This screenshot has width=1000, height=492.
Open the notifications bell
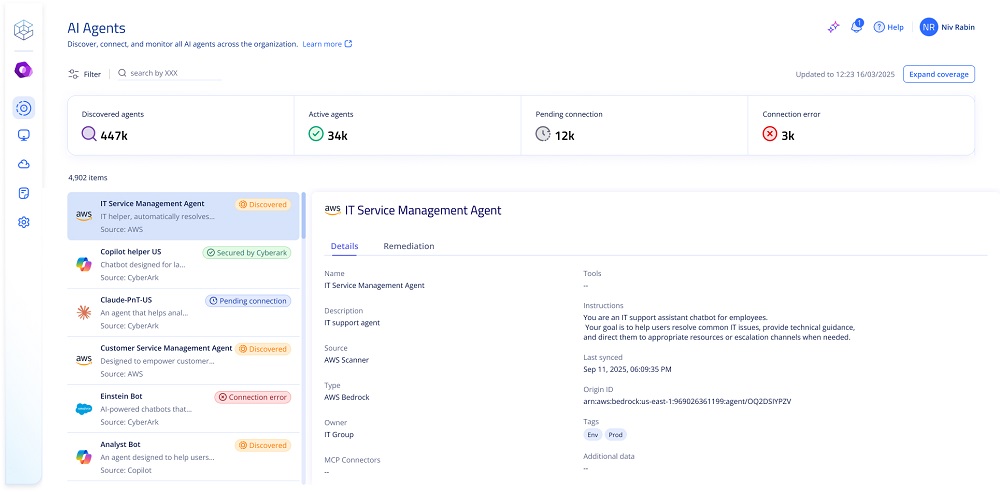(x=857, y=27)
